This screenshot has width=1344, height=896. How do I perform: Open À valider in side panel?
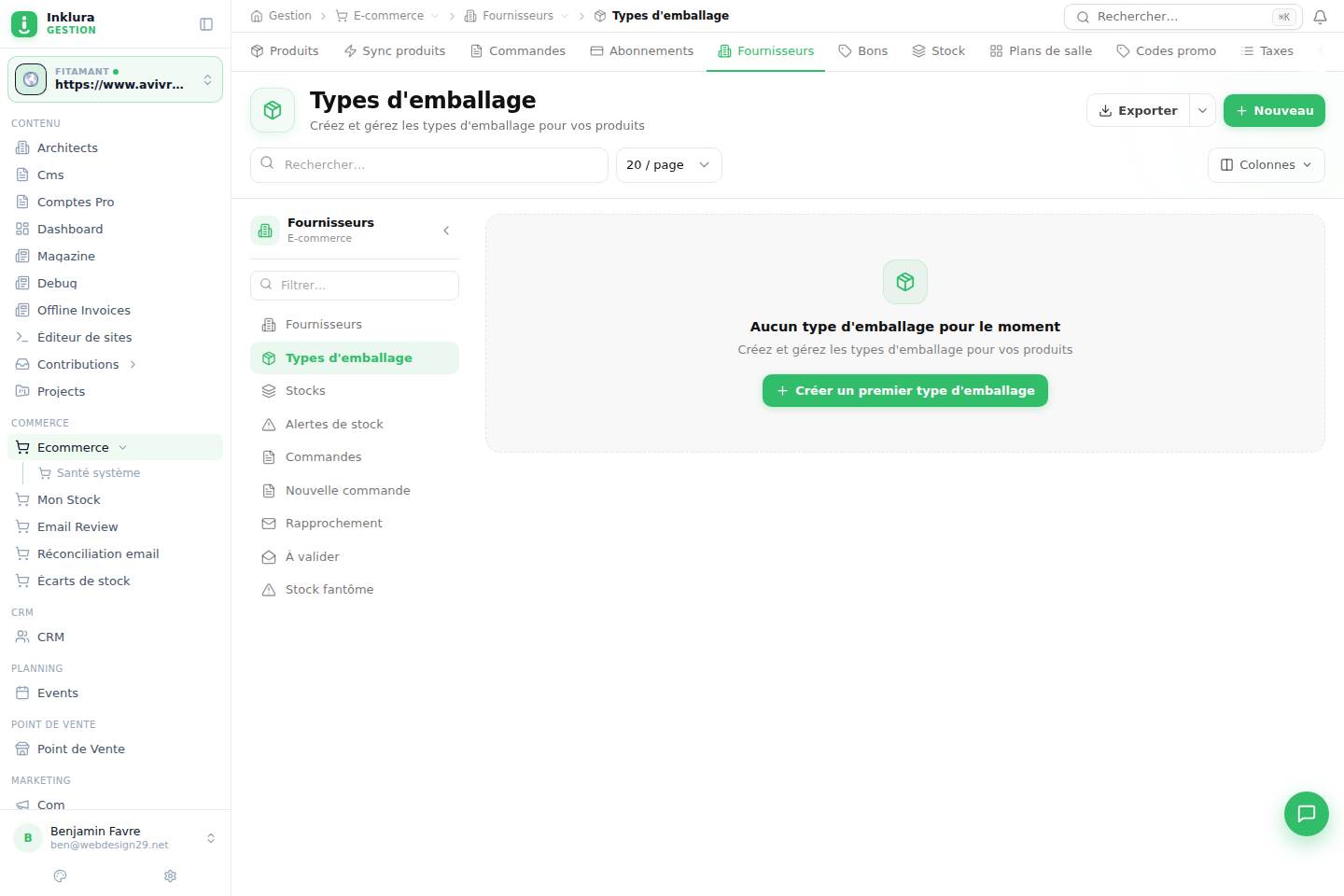[x=355, y=557]
